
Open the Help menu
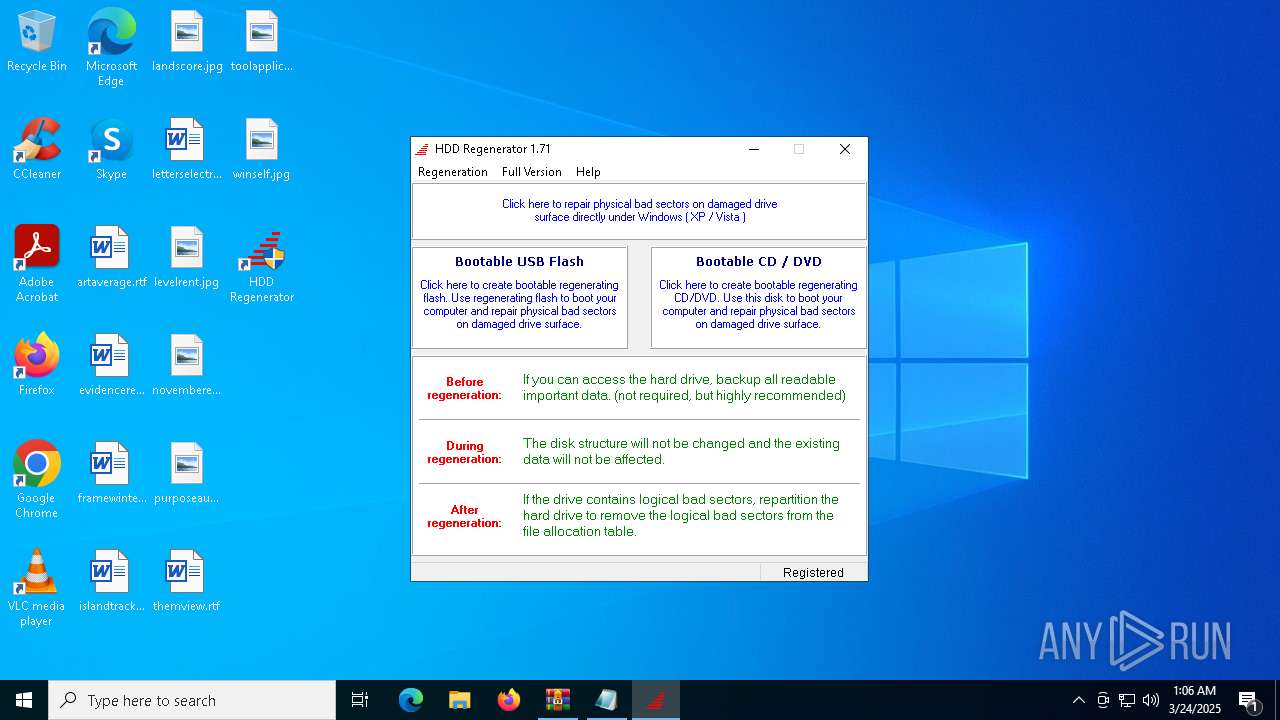click(x=588, y=172)
